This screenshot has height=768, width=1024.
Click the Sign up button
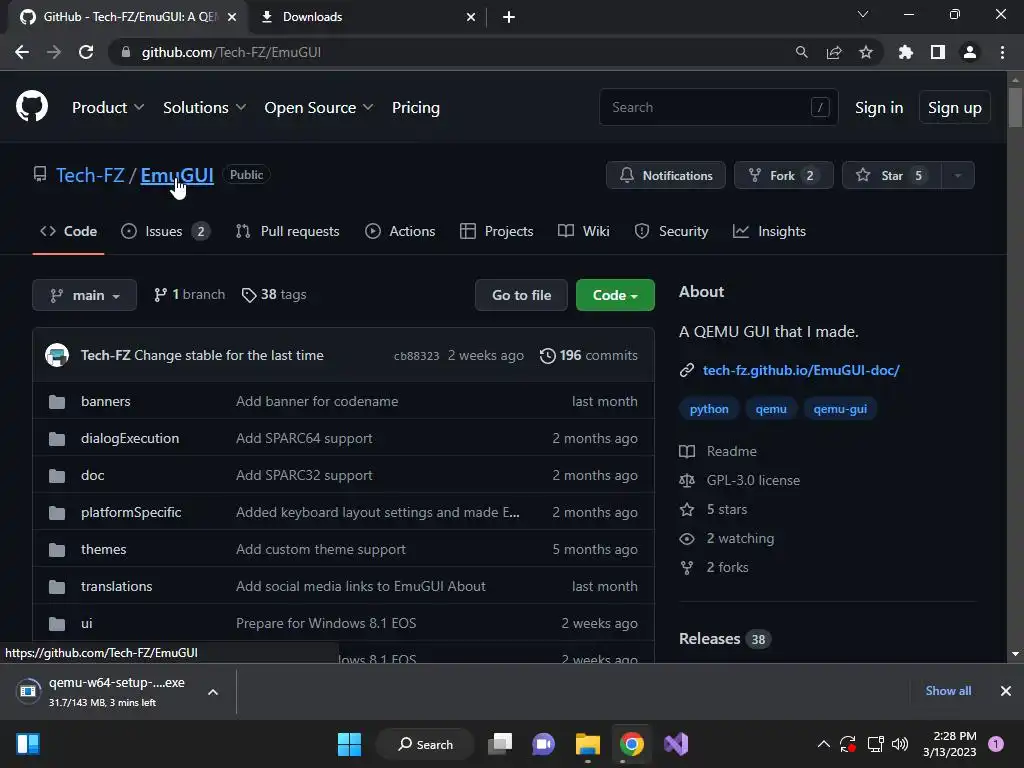tap(955, 108)
